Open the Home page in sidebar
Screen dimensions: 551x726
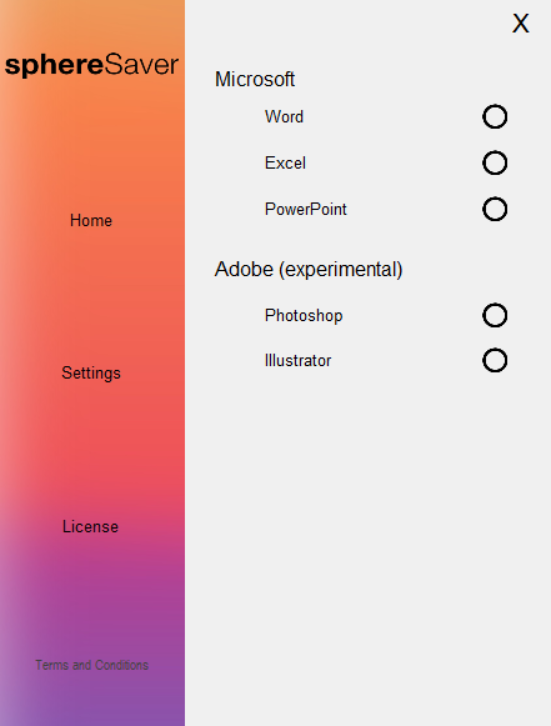point(91,220)
